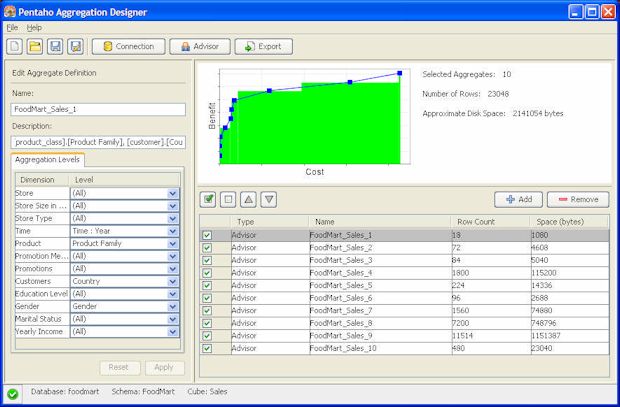The width and height of the screenshot is (620, 407).
Task: Uncheck the FoodMart_Sales_2 checkbox
Action: tap(207, 248)
